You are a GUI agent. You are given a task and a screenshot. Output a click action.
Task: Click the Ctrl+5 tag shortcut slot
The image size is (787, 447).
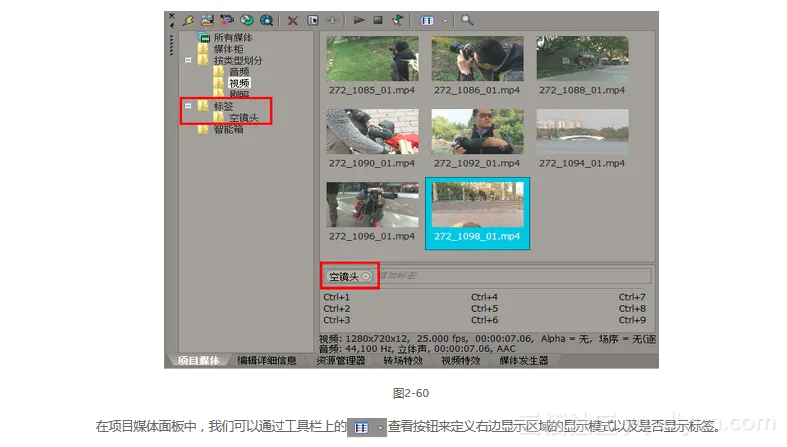coord(484,309)
